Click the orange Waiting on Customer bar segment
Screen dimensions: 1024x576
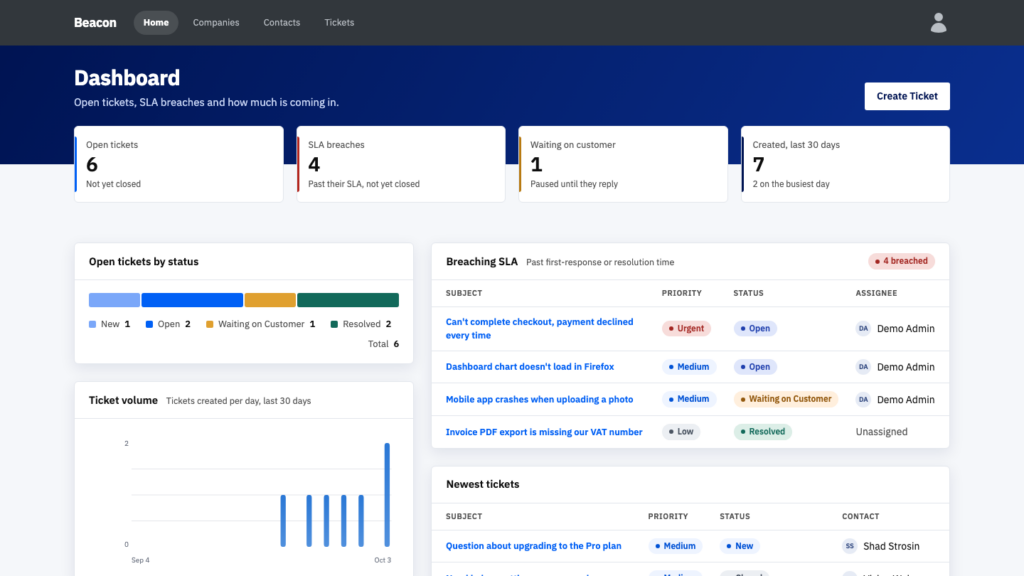pos(270,300)
